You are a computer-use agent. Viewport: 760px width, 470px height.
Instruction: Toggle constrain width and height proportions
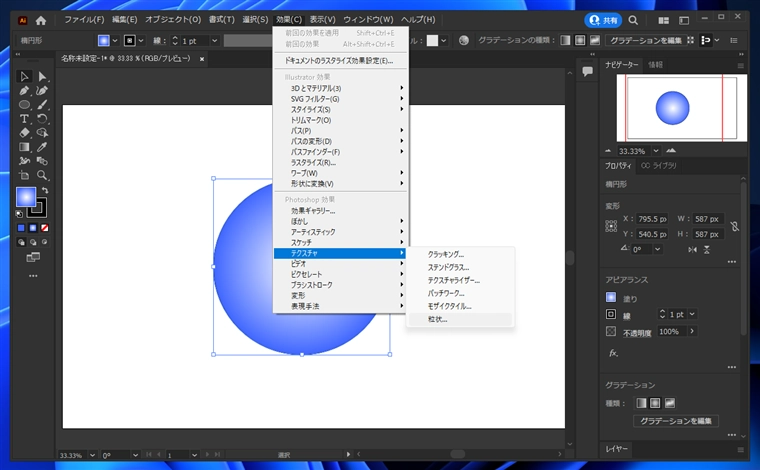[x=735, y=226]
